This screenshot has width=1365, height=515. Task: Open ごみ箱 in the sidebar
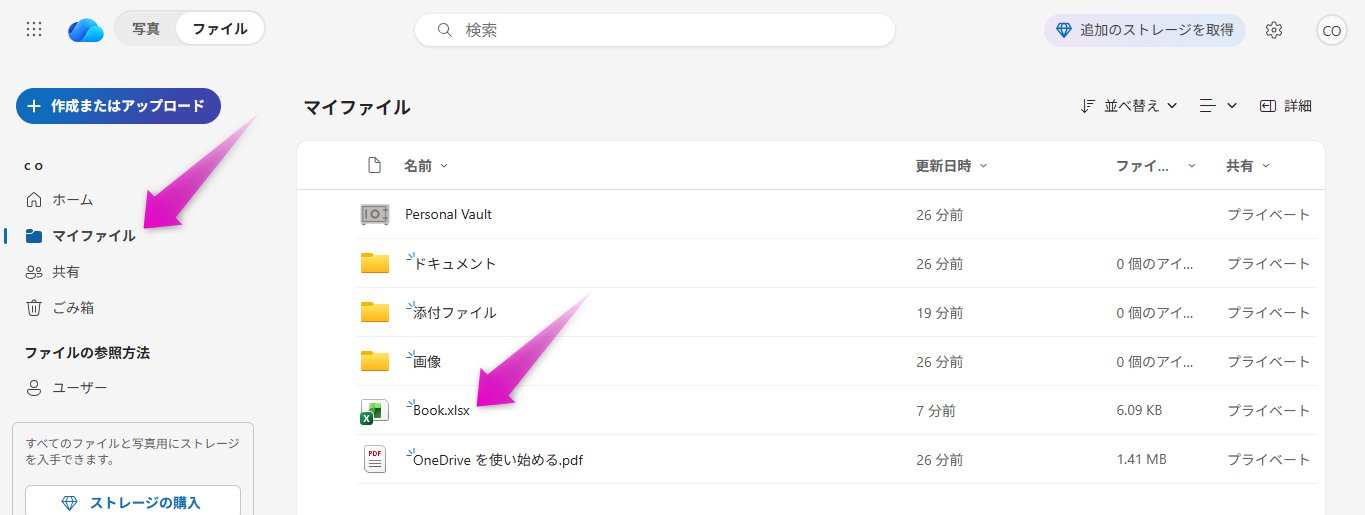click(x=73, y=308)
